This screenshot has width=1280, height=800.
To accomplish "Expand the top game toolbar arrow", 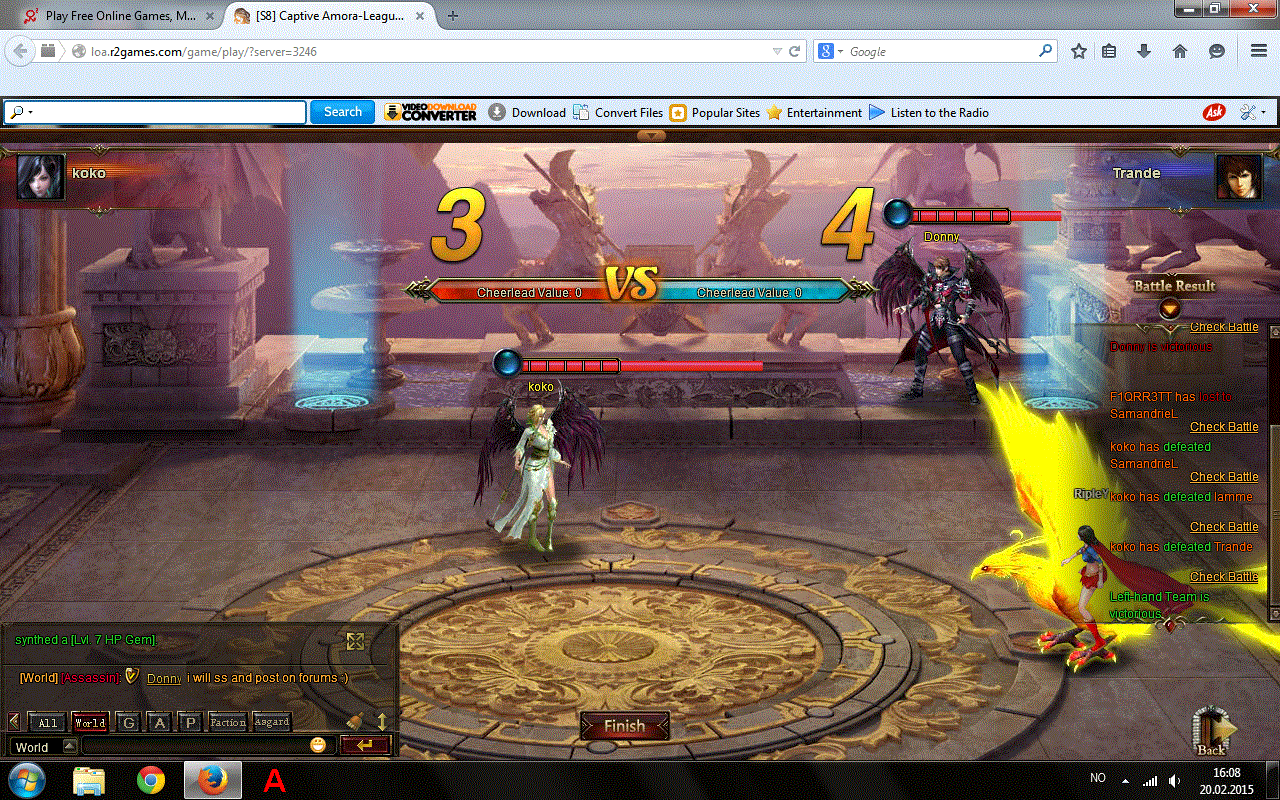I will [x=651, y=135].
